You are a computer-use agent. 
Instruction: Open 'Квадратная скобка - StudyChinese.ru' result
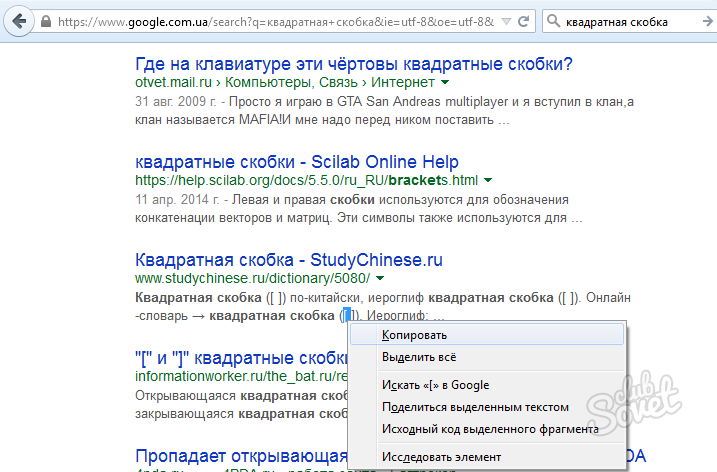coord(288,259)
